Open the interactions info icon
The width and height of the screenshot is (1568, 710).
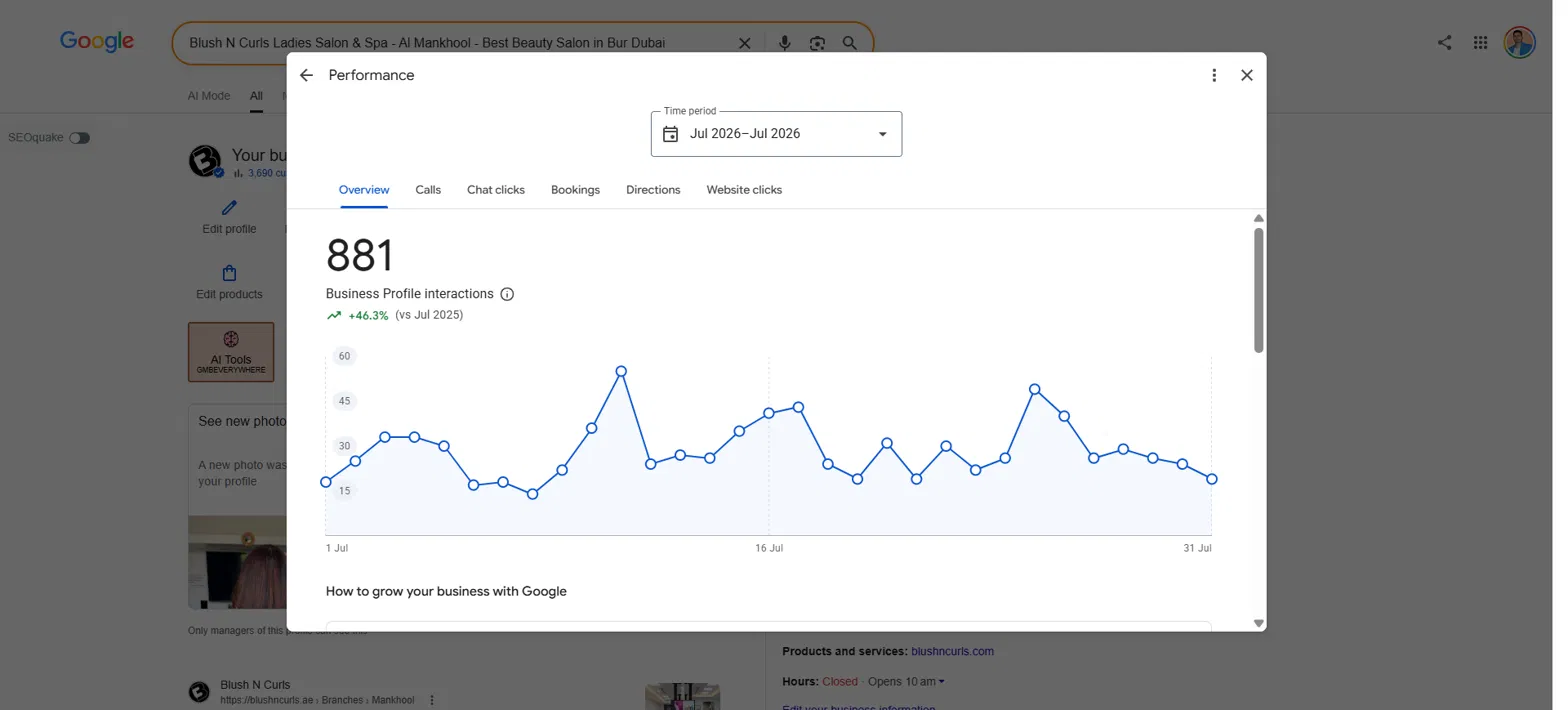pyautogui.click(x=507, y=294)
